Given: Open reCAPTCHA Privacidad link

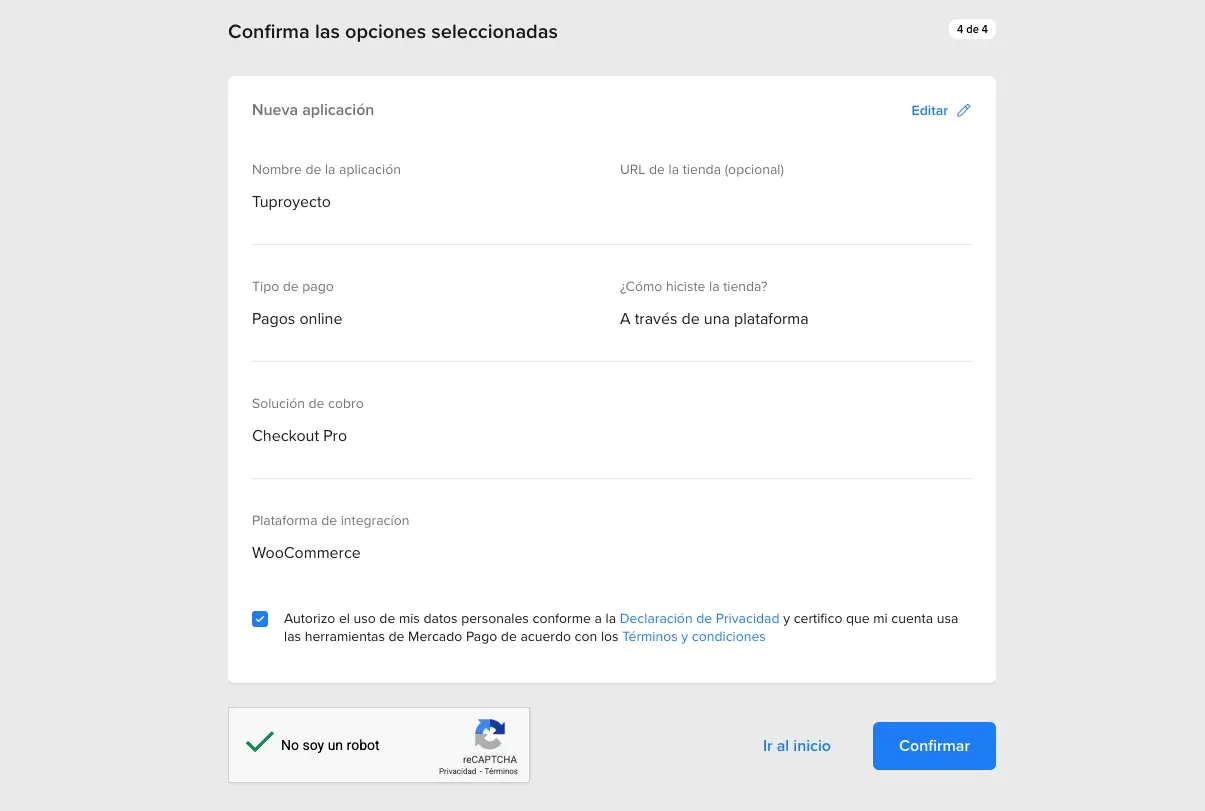Looking at the screenshot, I should (457, 772).
